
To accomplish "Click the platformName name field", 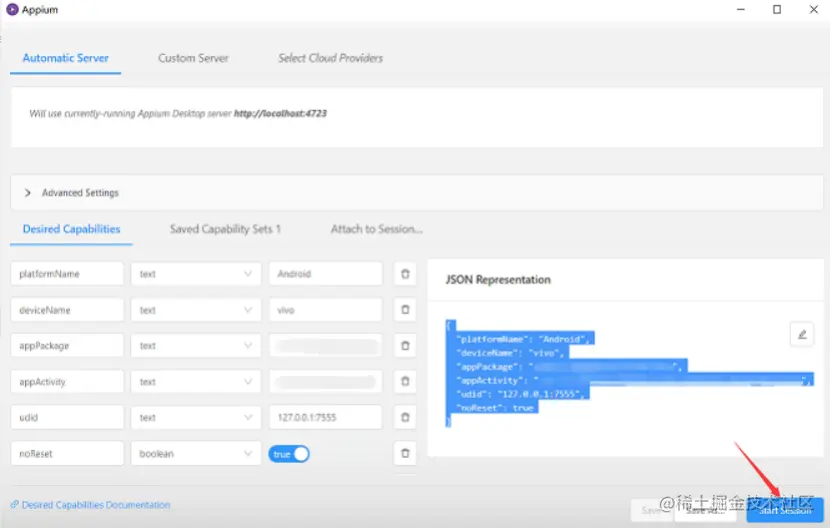I will (x=67, y=274).
